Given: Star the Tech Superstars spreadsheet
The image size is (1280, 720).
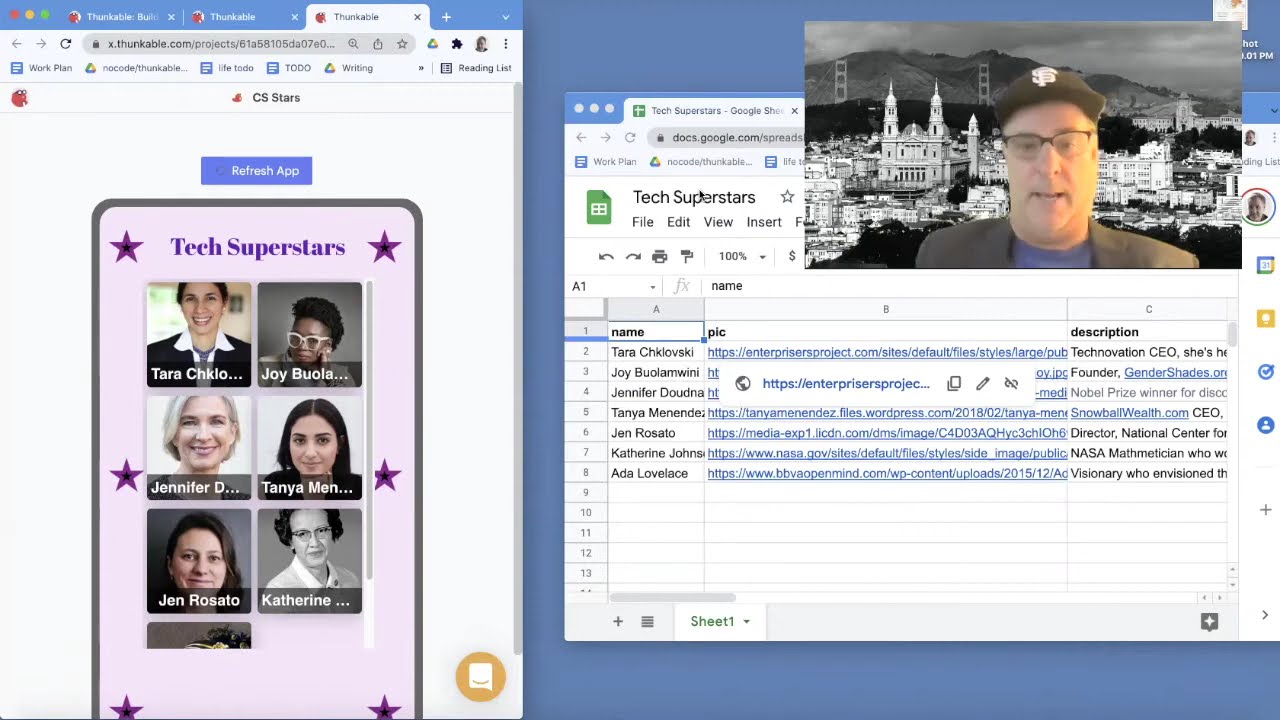Looking at the screenshot, I should (787, 197).
